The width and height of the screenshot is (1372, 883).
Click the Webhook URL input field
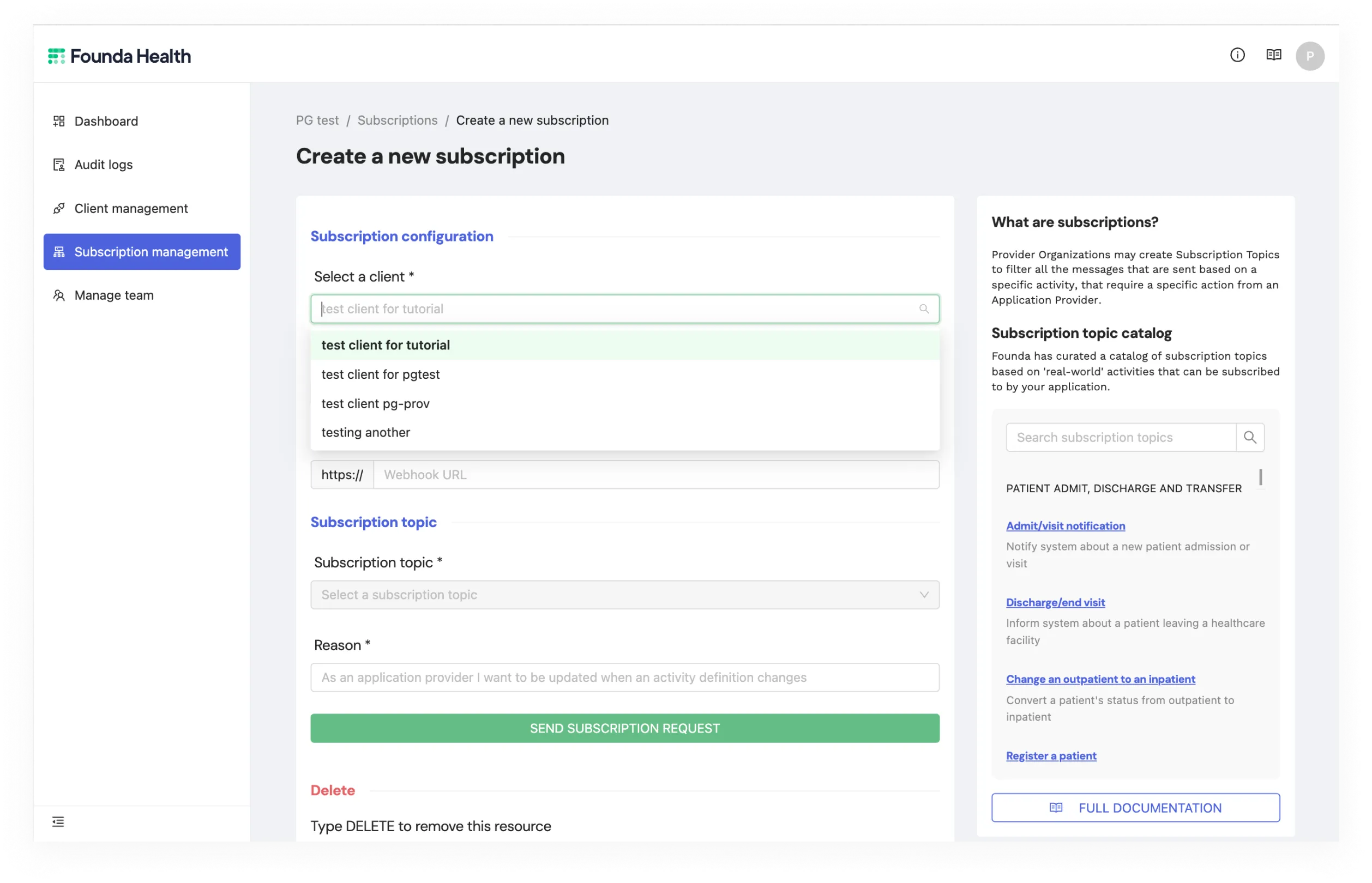click(x=655, y=475)
